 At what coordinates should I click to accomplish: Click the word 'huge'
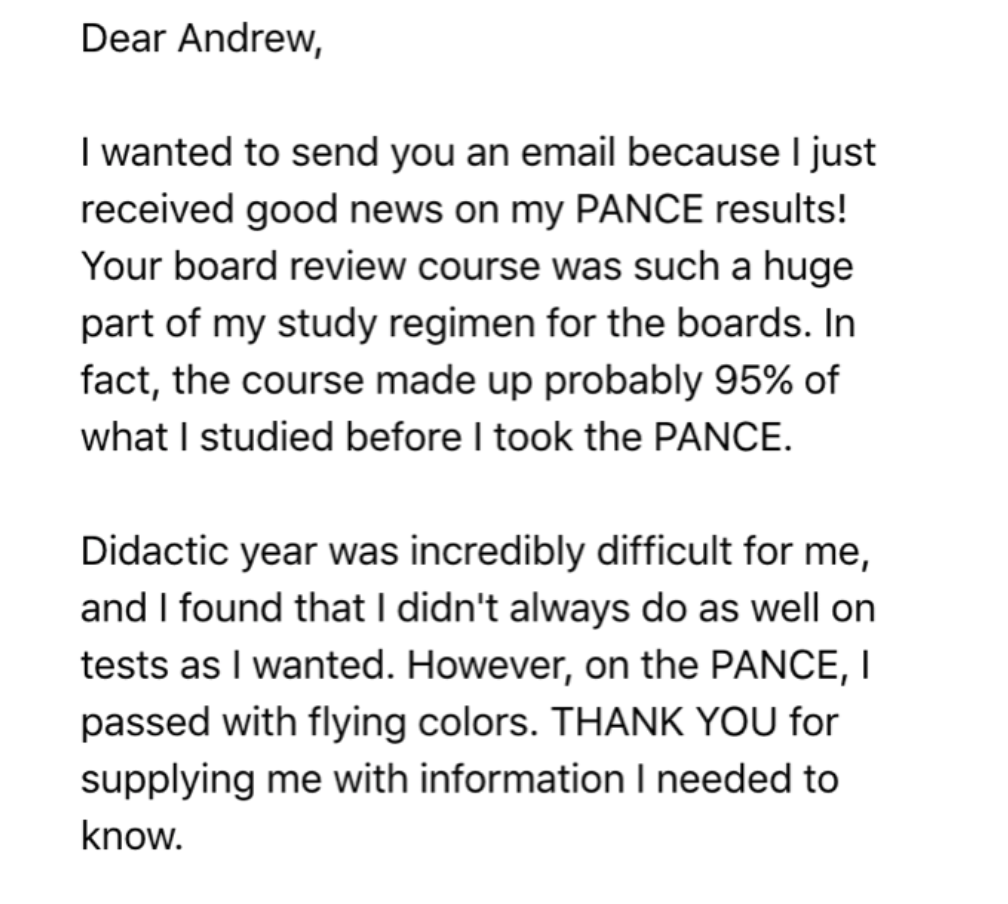pos(808,267)
